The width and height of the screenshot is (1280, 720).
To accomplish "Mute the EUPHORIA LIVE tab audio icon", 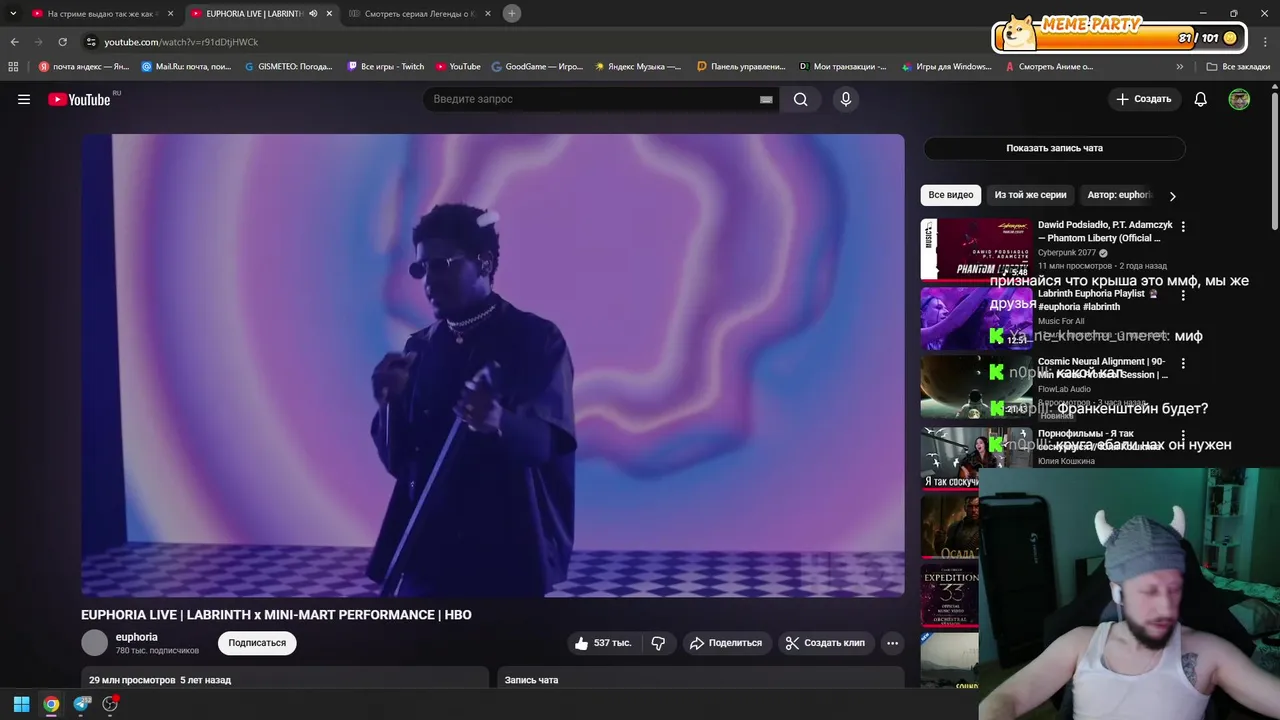I will click(x=313, y=14).
